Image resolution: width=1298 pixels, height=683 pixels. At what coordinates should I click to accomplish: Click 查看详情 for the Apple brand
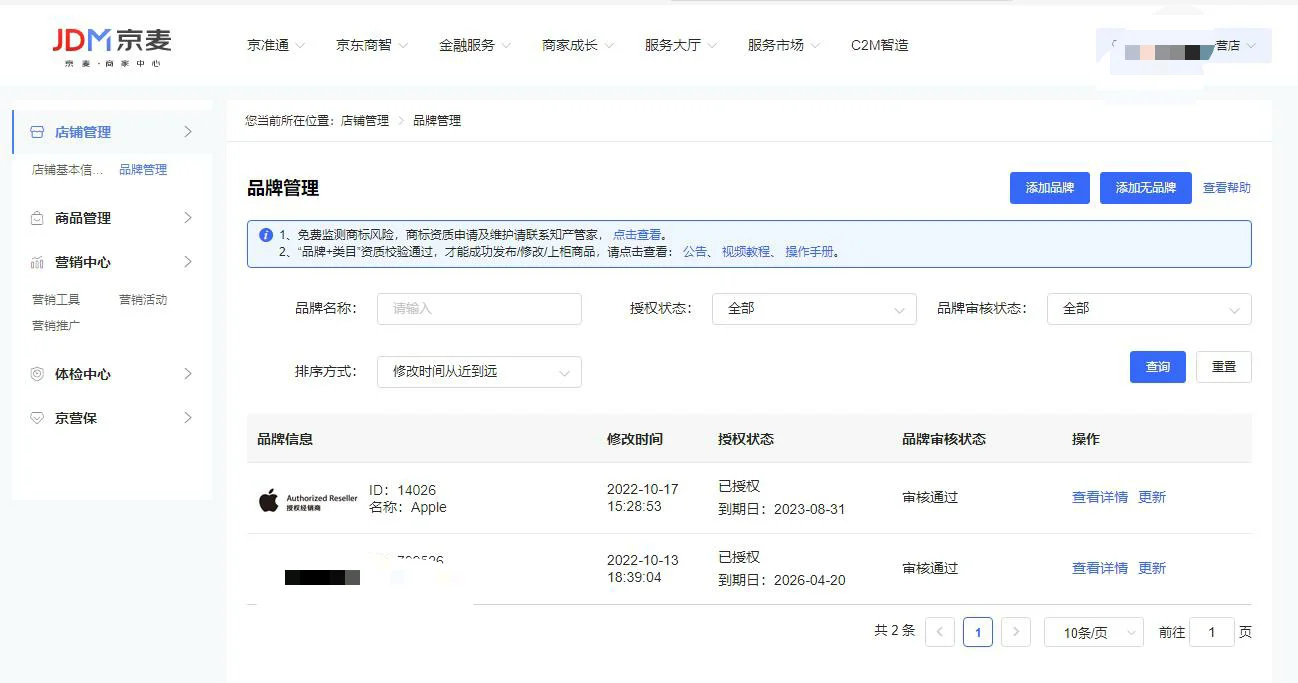1099,497
